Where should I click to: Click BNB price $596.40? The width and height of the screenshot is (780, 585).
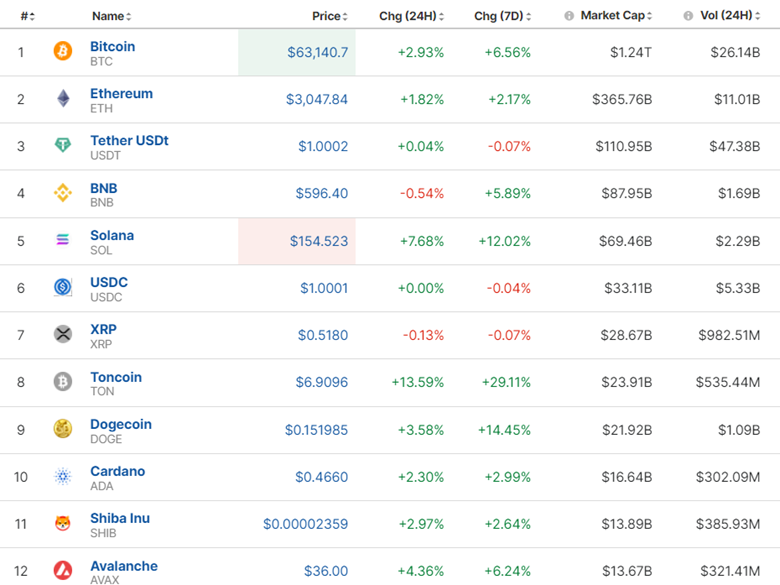[x=322, y=194]
